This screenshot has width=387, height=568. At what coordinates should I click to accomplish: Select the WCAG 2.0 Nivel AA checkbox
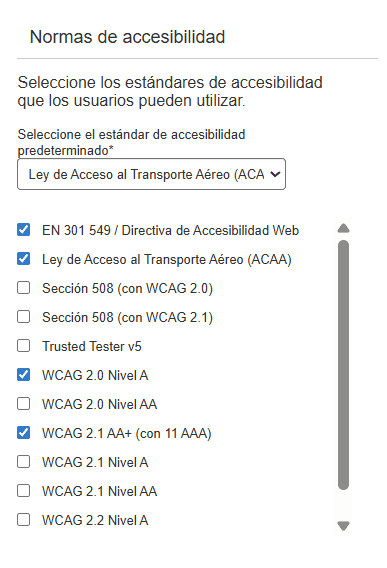(24, 404)
